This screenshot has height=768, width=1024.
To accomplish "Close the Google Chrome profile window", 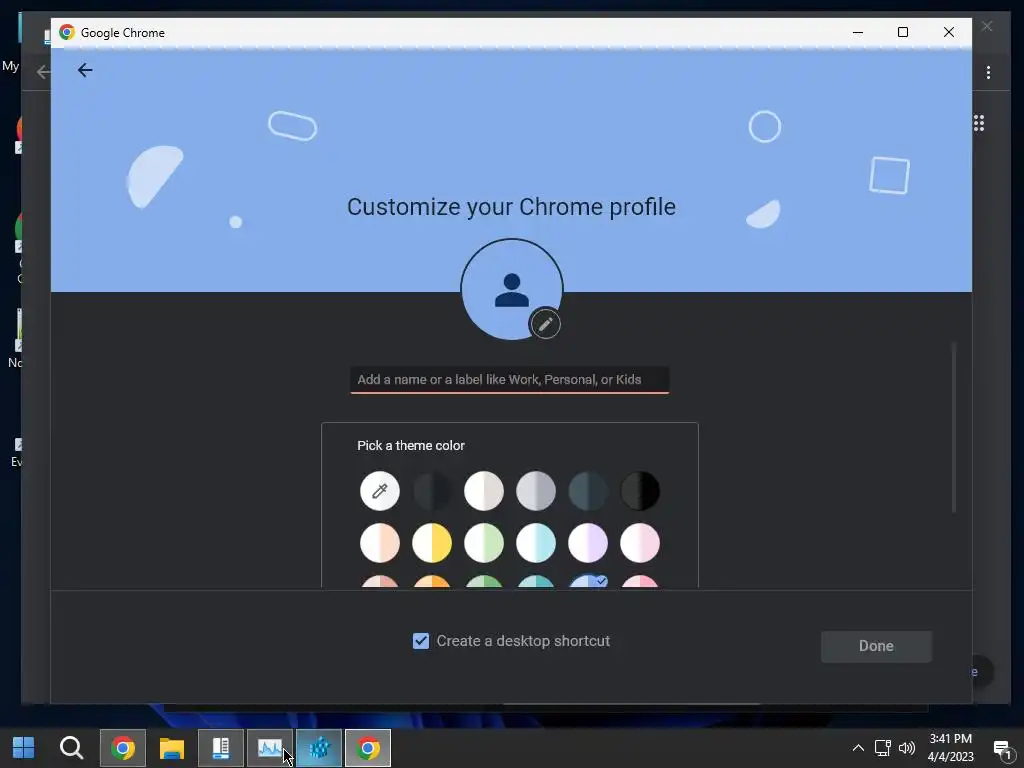I will pos(948,32).
